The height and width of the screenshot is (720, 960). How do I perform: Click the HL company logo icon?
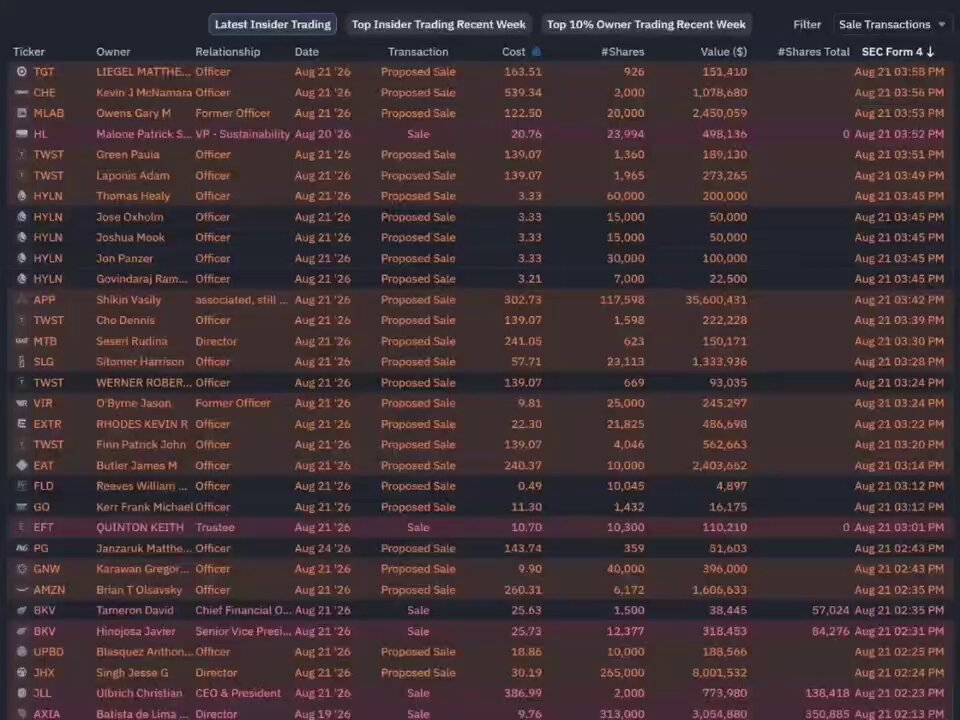(x=21, y=134)
